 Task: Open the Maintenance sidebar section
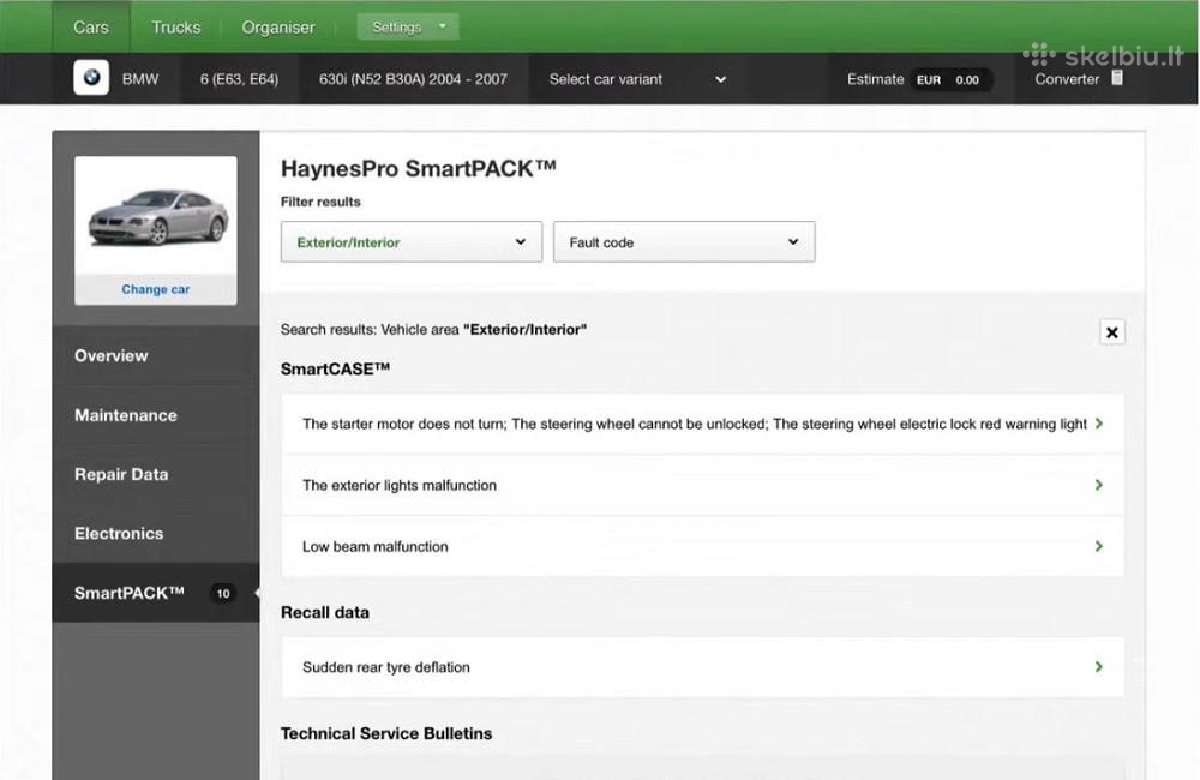coord(156,415)
